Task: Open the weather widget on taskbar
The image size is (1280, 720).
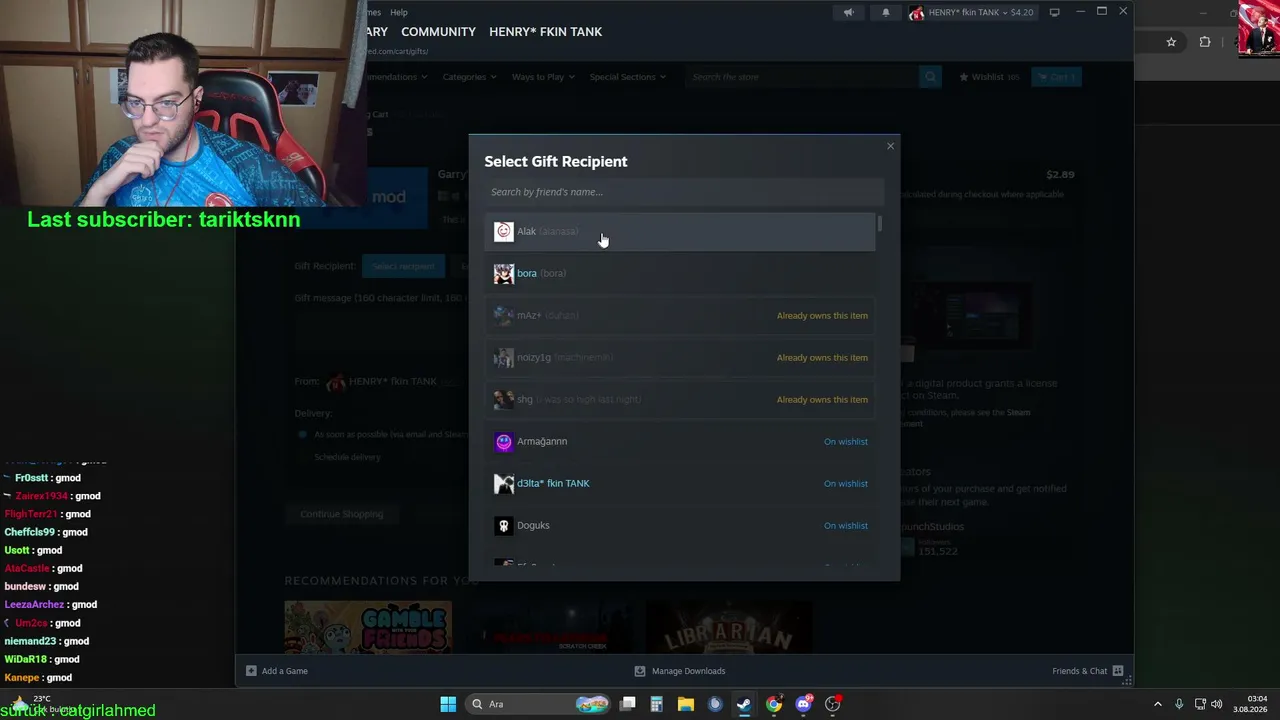Action: click(42, 704)
